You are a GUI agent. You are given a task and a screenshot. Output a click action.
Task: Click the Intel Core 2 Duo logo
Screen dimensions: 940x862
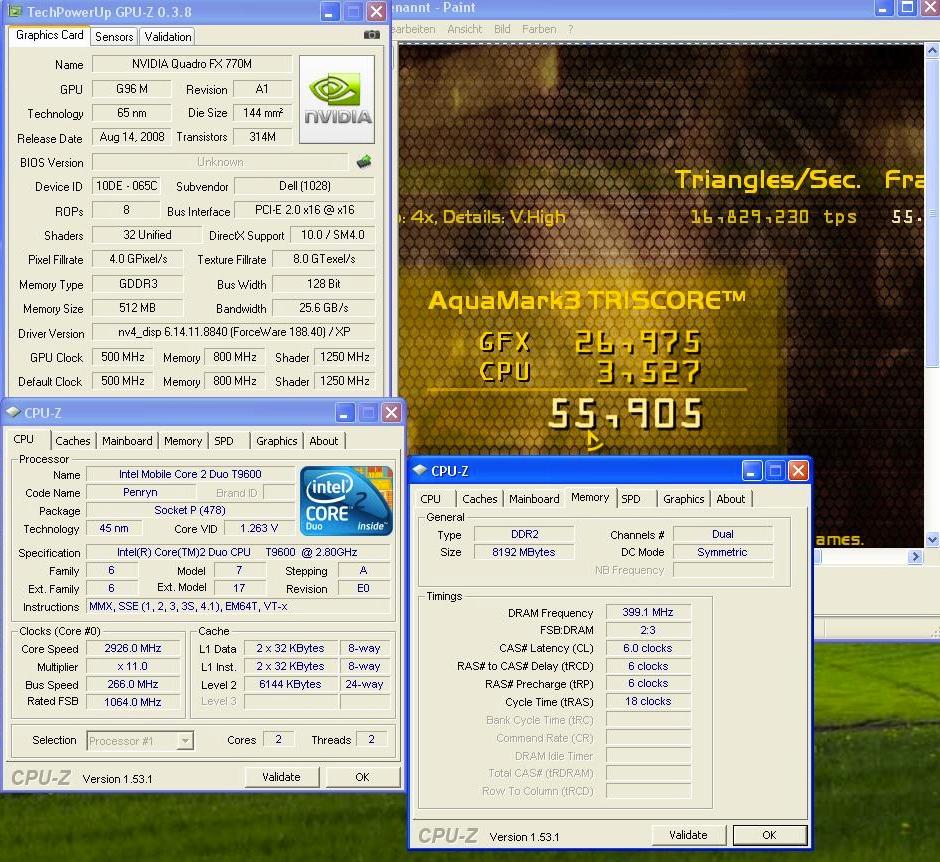[346, 501]
